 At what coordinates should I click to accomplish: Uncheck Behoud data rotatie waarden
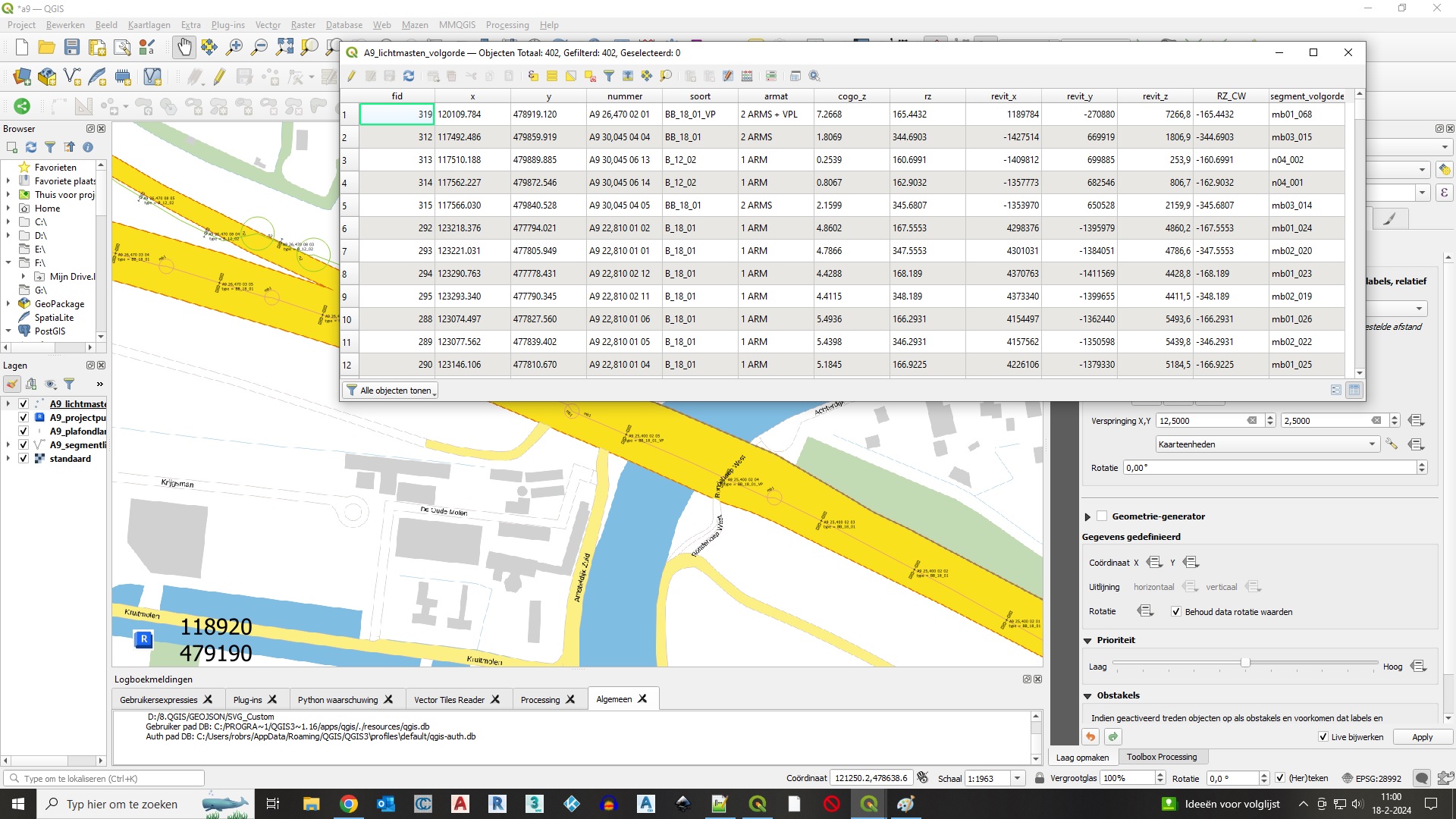point(1176,612)
